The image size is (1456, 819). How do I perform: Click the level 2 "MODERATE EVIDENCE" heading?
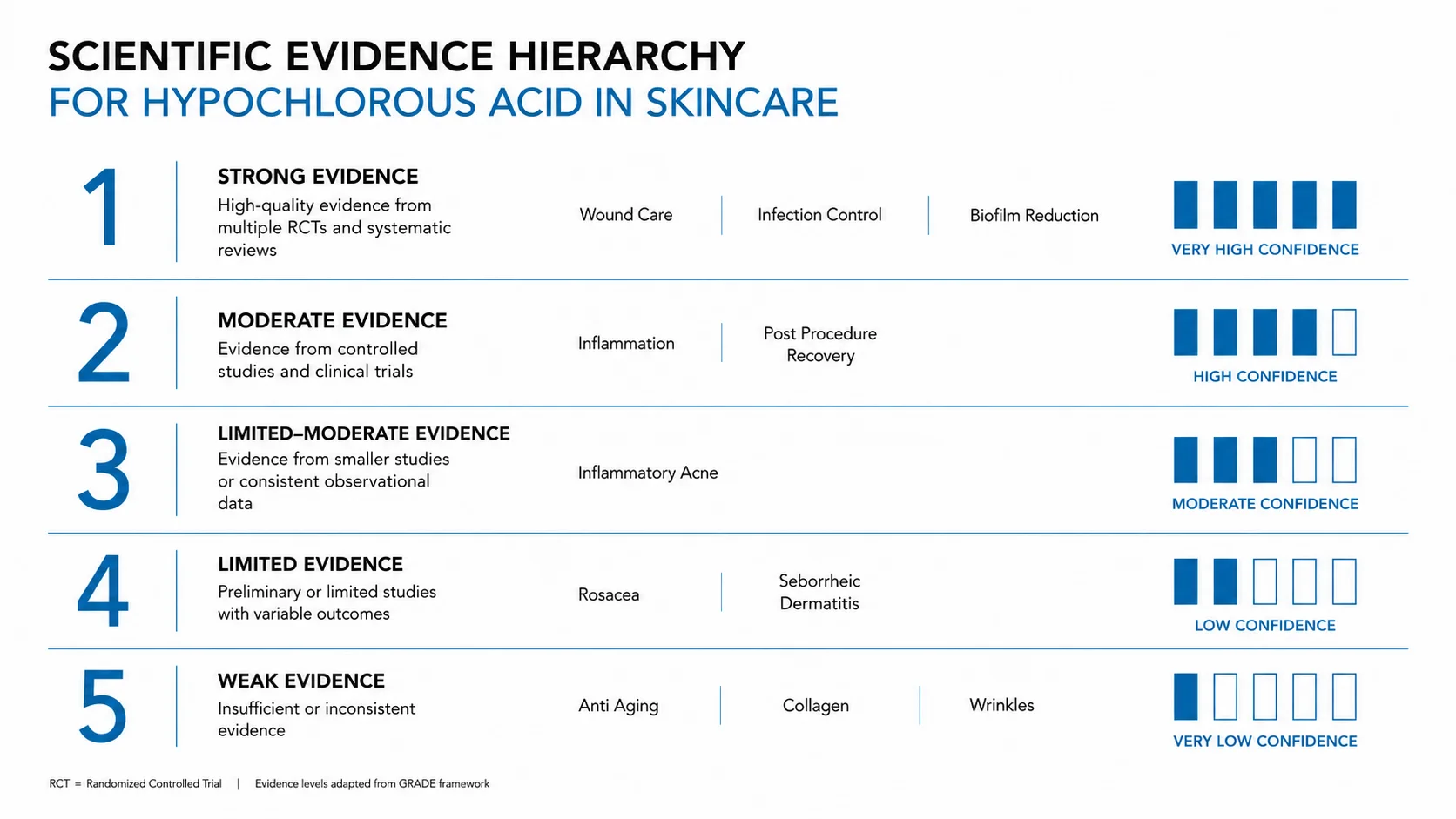tap(333, 320)
